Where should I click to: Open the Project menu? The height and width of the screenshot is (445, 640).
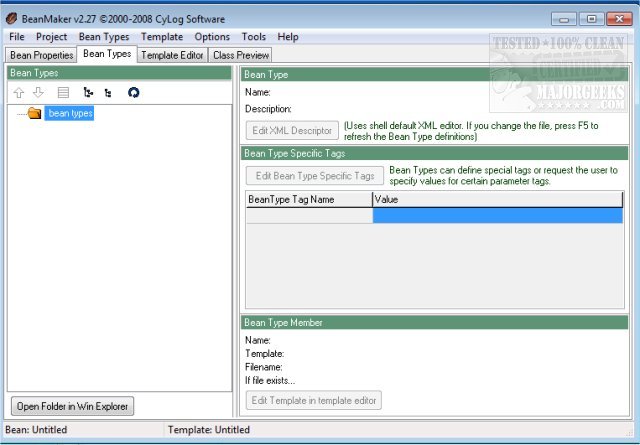(51, 37)
